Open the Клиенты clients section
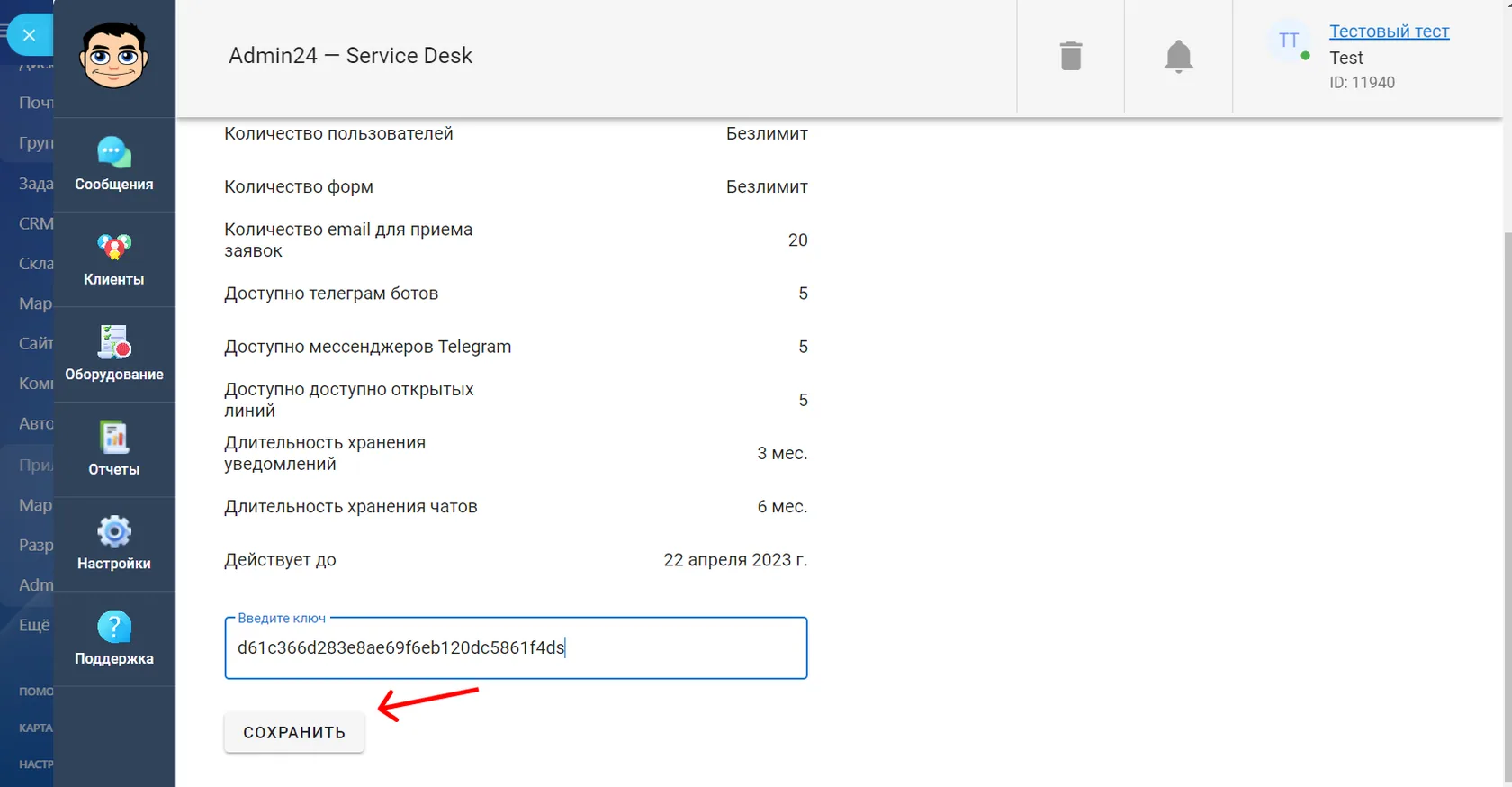Image resolution: width=1512 pixels, height=787 pixels. (x=114, y=259)
